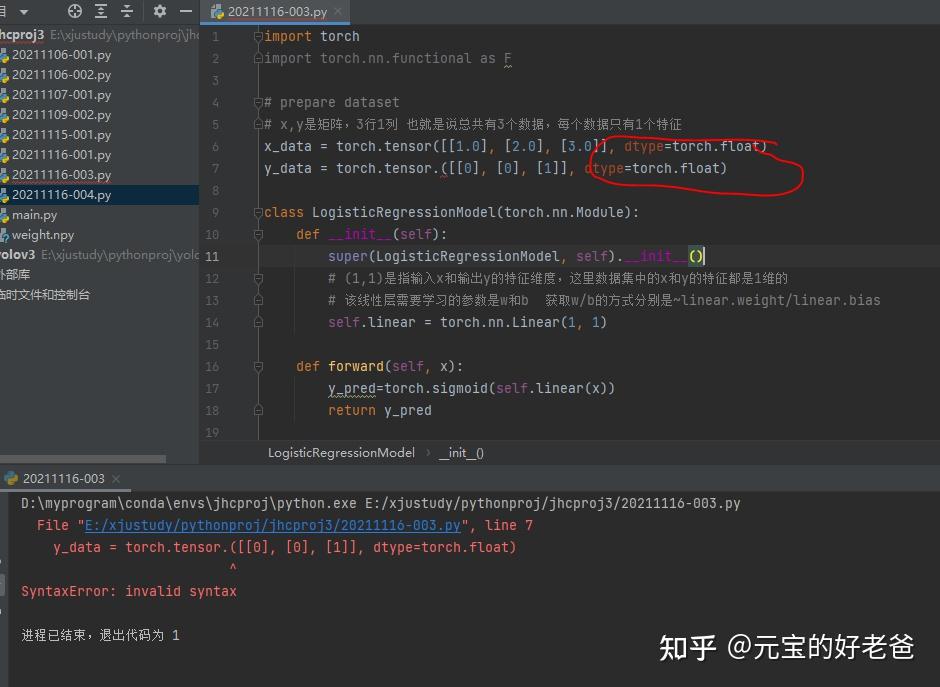This screenshot has width=940, height=687.
Task: Click the Select Opened File crosshair icon
Action: [x=74, y=11]
